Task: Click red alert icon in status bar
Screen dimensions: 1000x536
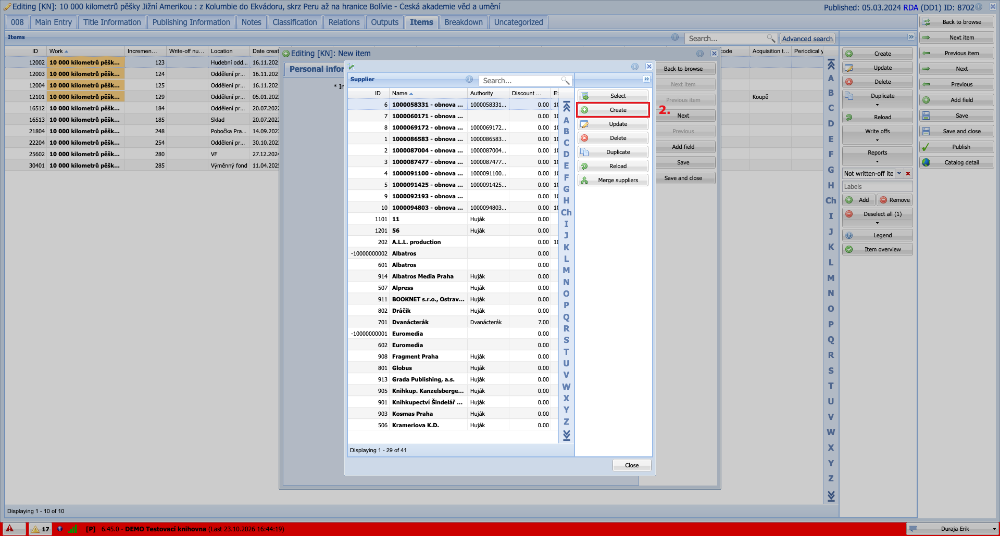Action: click(x=10, y=529)
